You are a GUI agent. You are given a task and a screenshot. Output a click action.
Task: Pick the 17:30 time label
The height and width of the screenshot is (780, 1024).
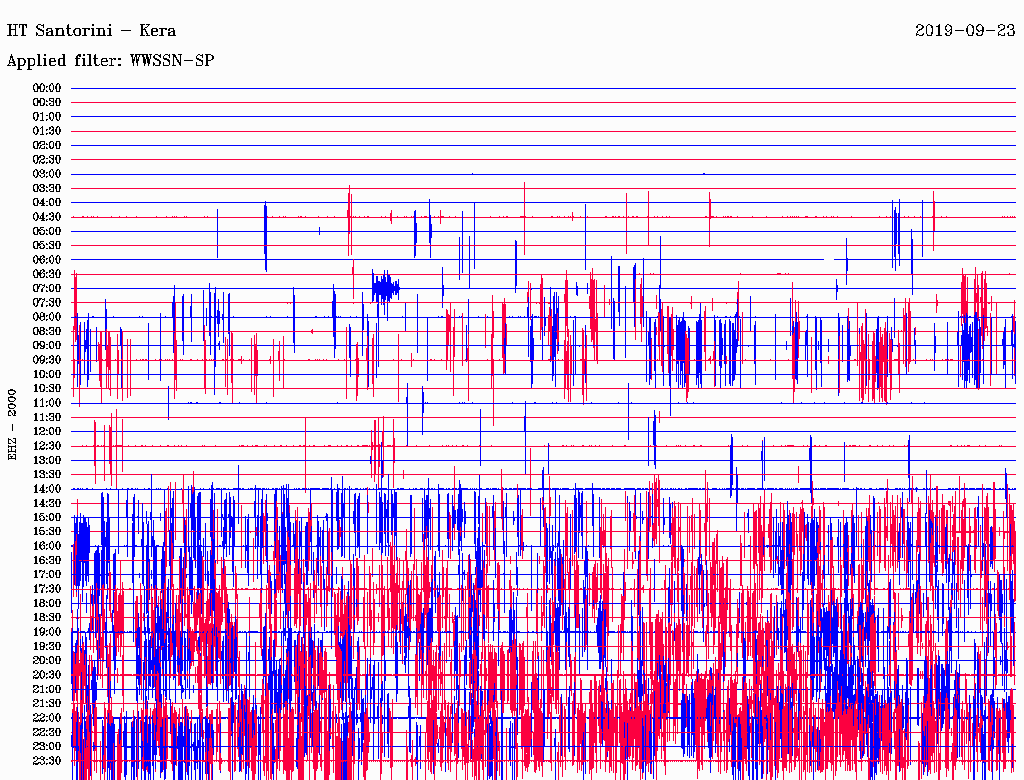click(47, 589)
